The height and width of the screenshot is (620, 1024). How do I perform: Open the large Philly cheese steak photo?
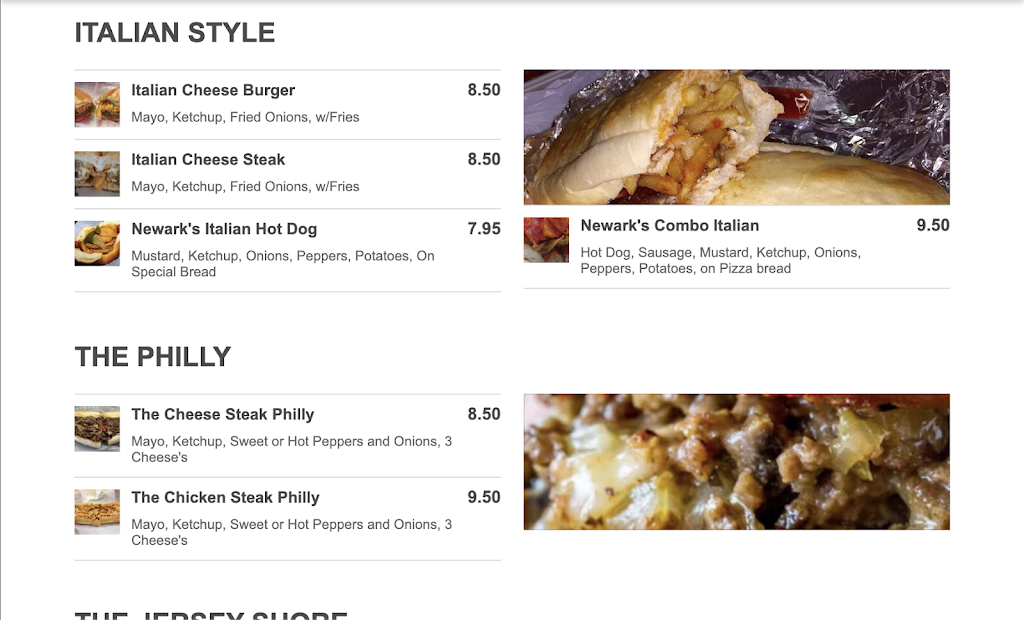point(736,461)
